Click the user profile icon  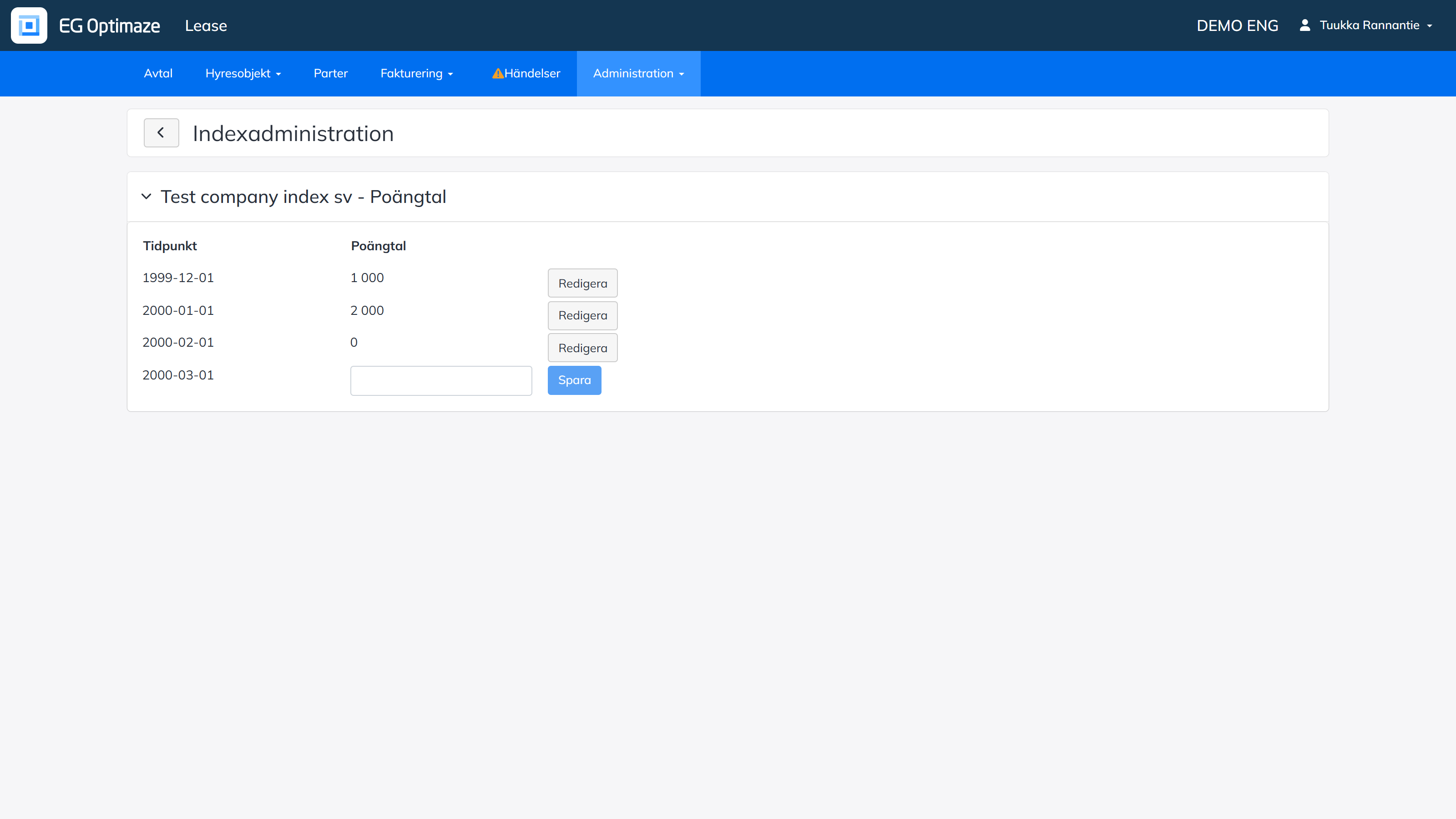click(1304, 25)
